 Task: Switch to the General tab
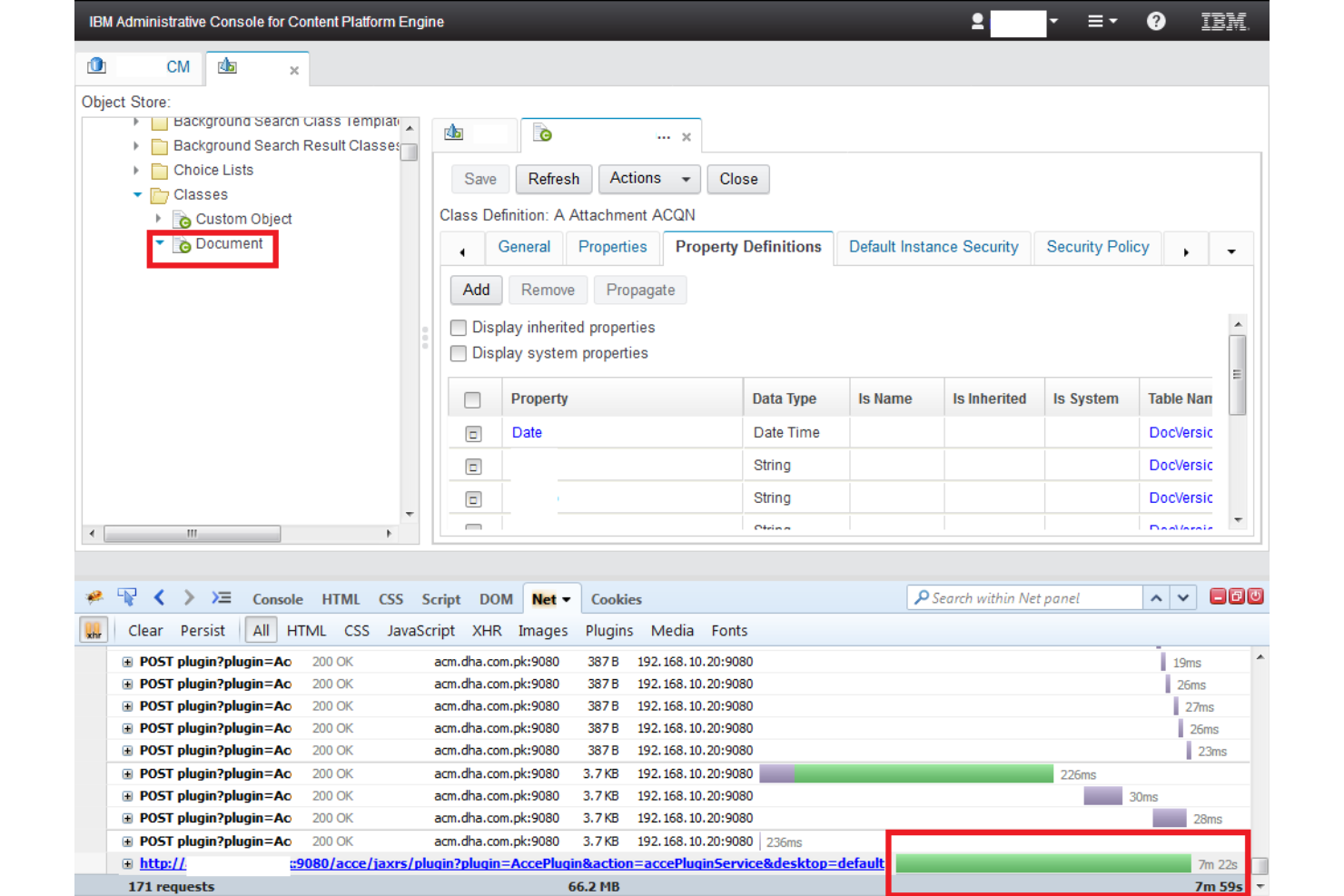(524, 247)
